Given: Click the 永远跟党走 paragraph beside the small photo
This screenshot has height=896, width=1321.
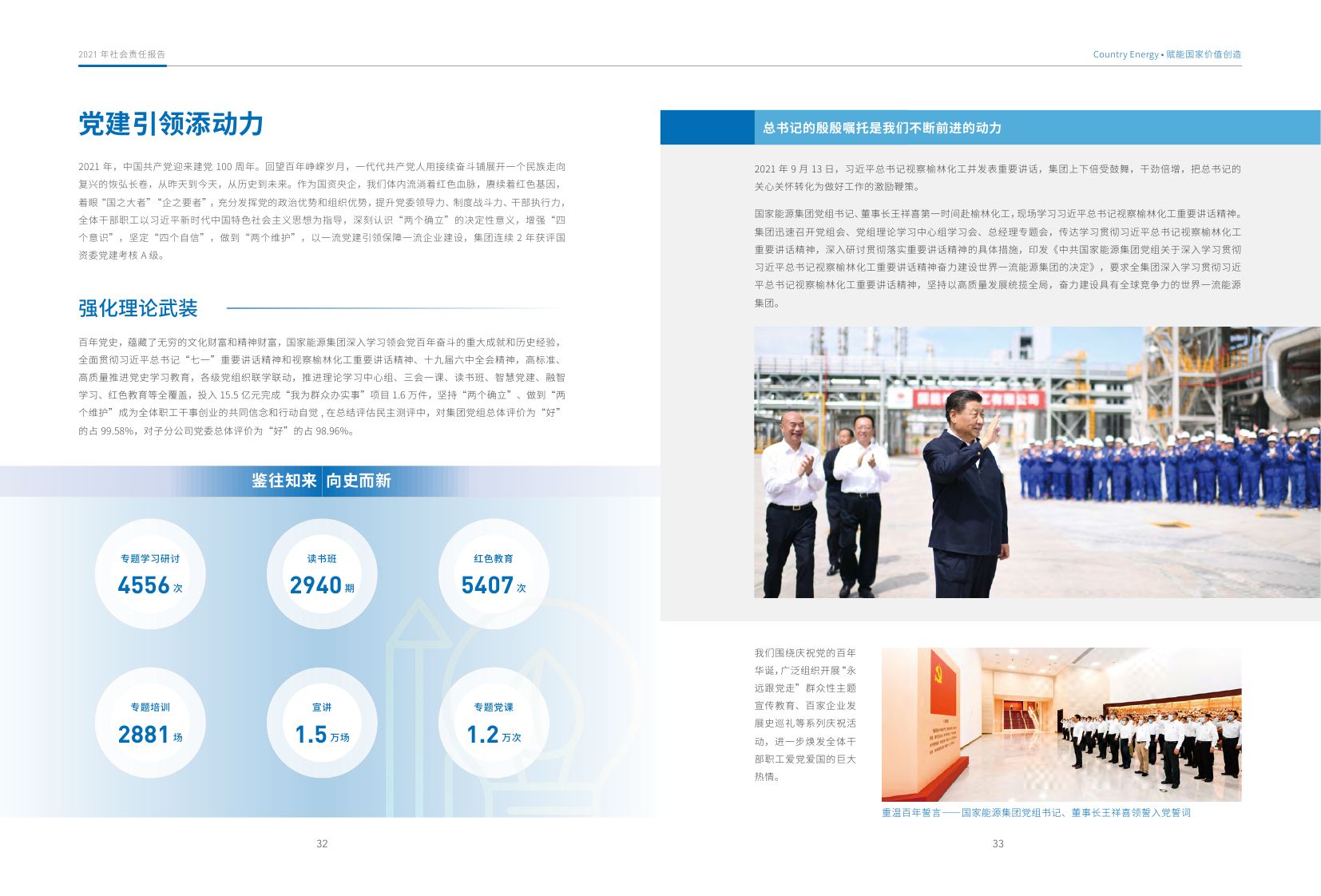Looking at the screenshot, I should coord(805,714).
